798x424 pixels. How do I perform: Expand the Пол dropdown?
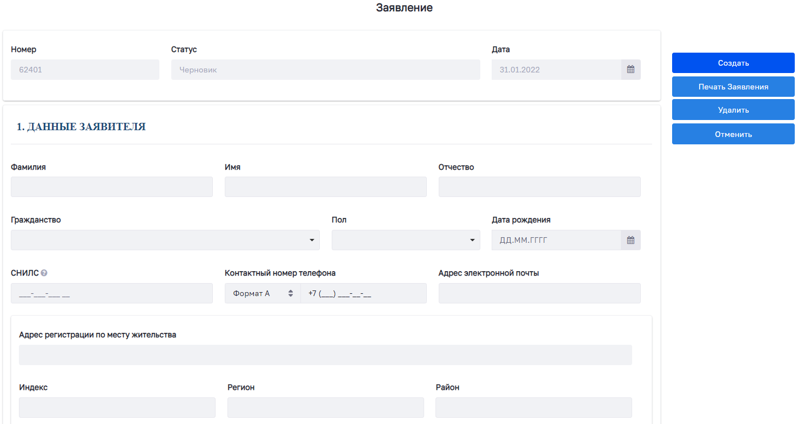point(405,240)
